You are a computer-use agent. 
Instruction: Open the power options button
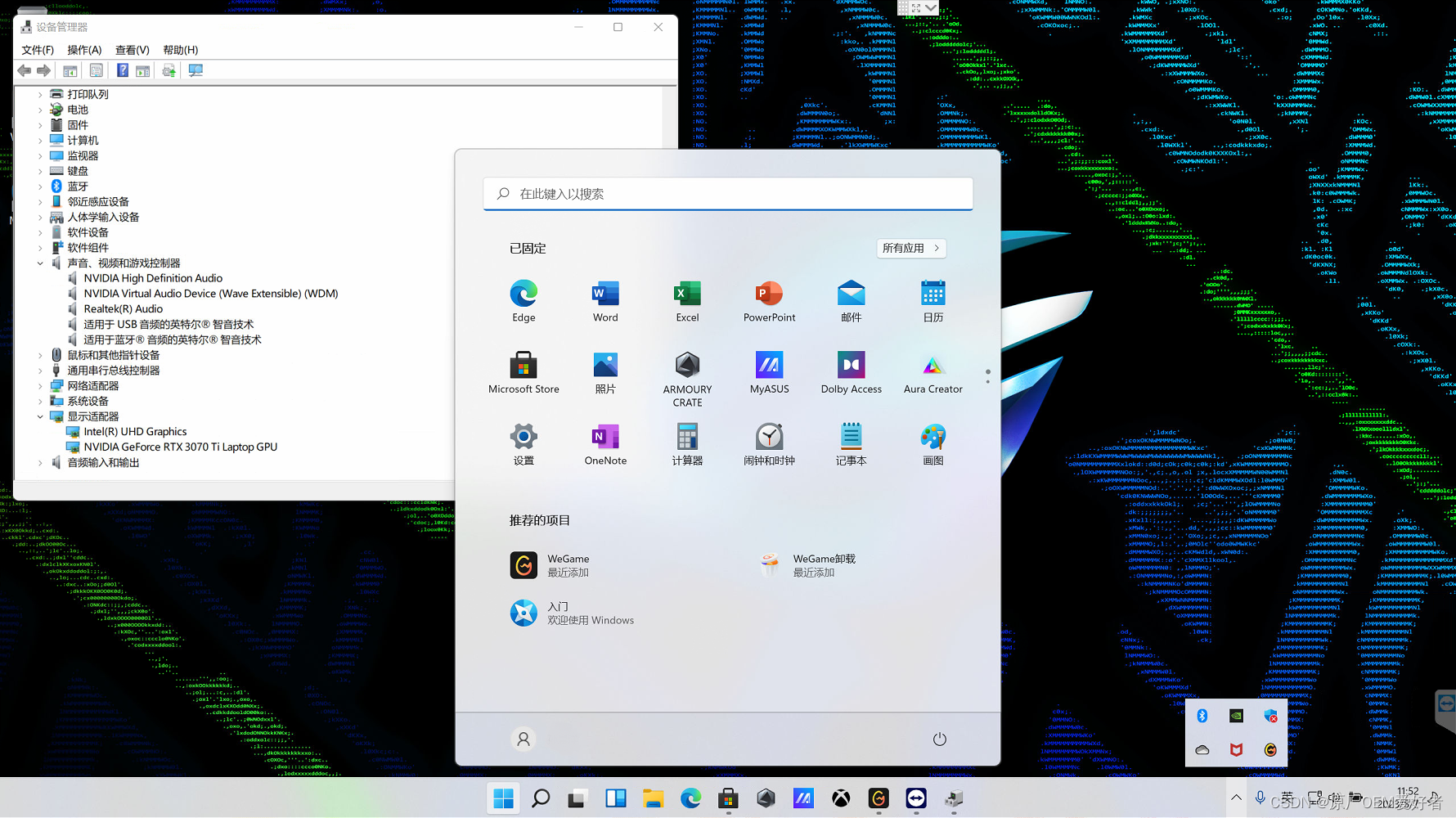tap(939, 739)
